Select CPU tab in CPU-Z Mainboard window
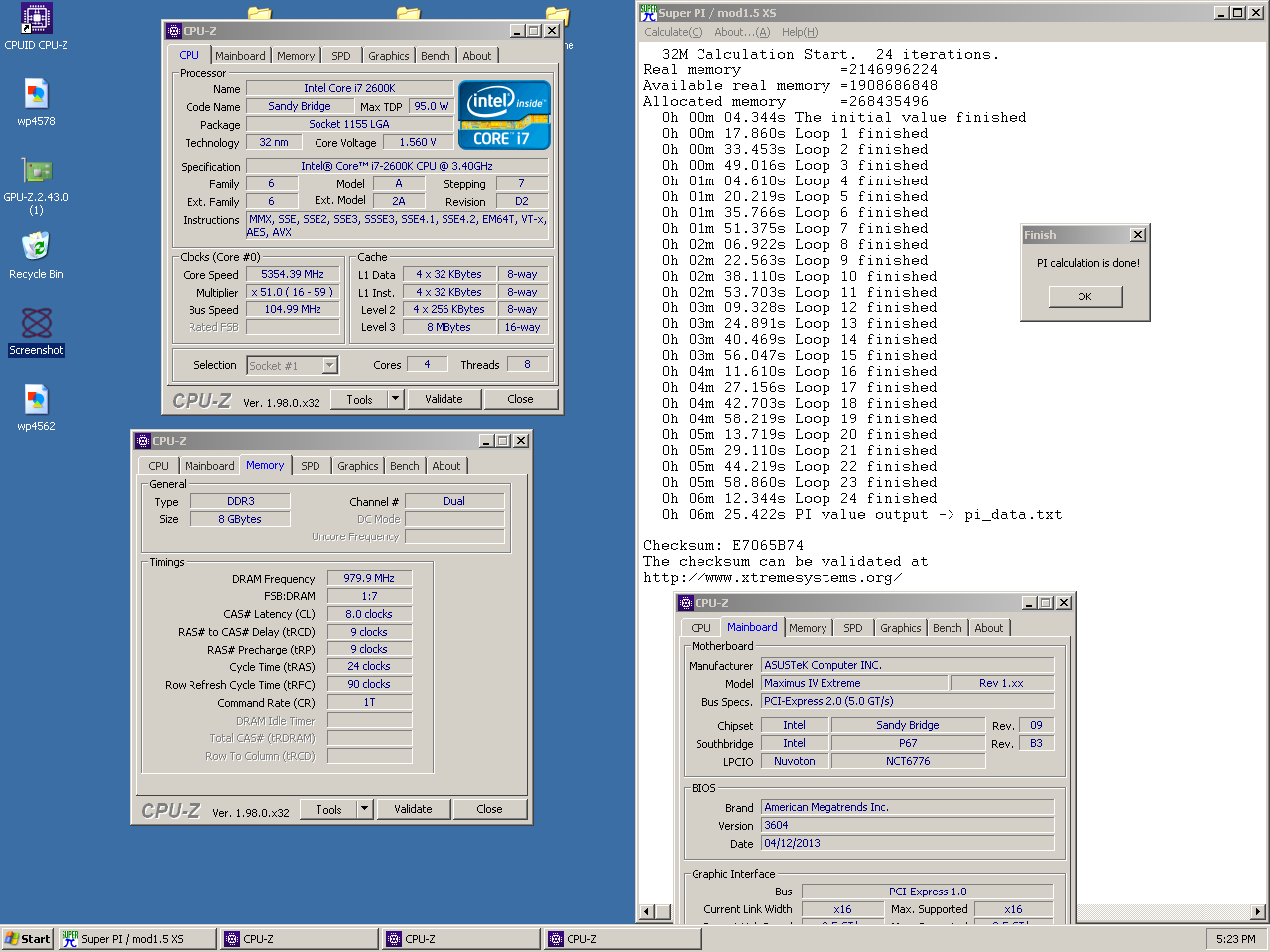 701,628
